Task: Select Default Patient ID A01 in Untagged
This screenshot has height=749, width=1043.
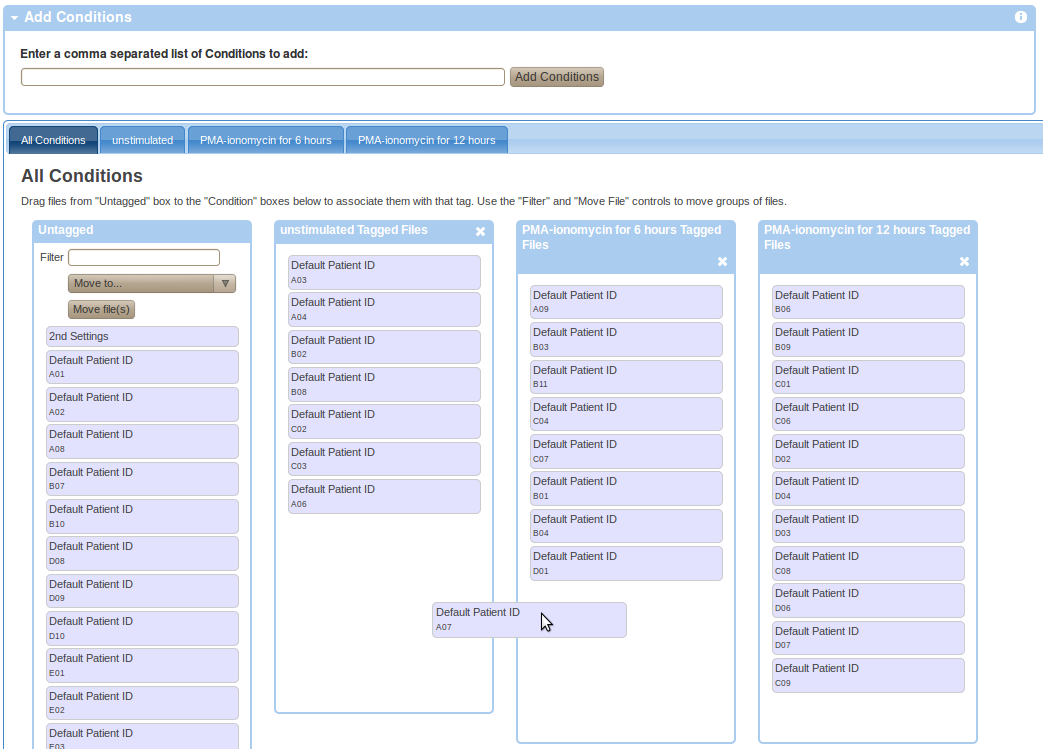Action: (141, 366)
